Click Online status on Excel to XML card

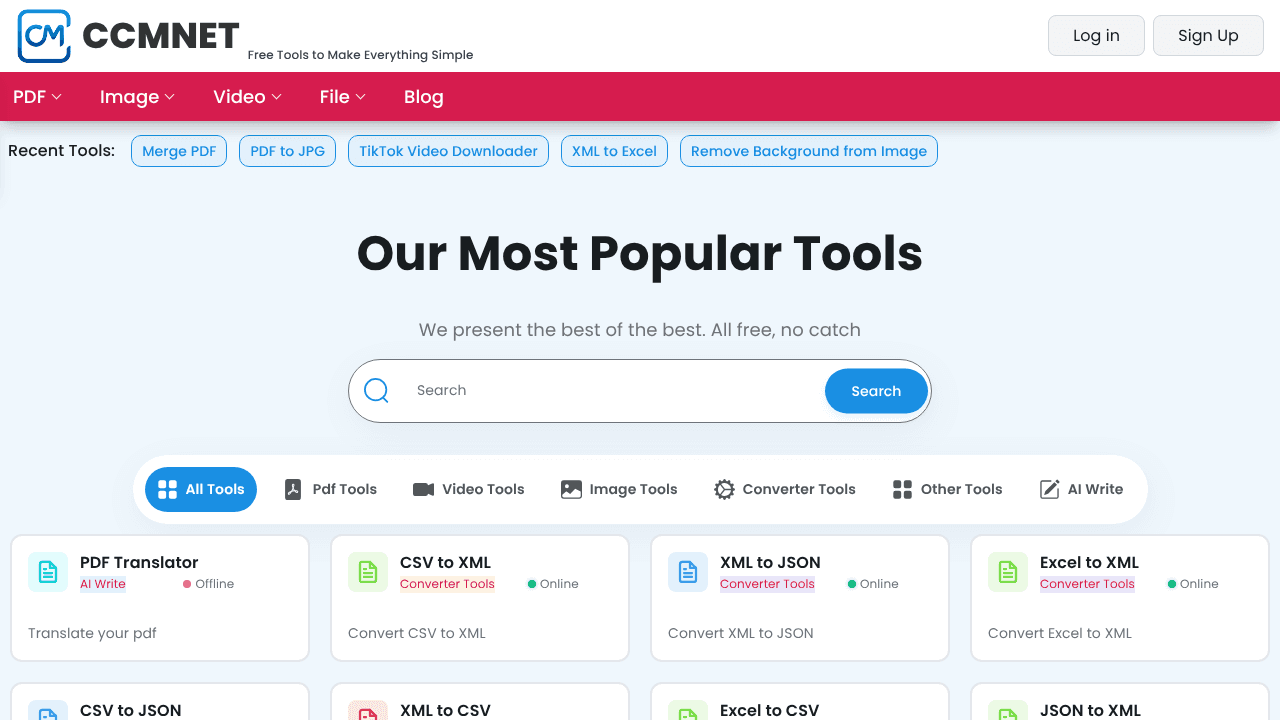[1193, 584]
